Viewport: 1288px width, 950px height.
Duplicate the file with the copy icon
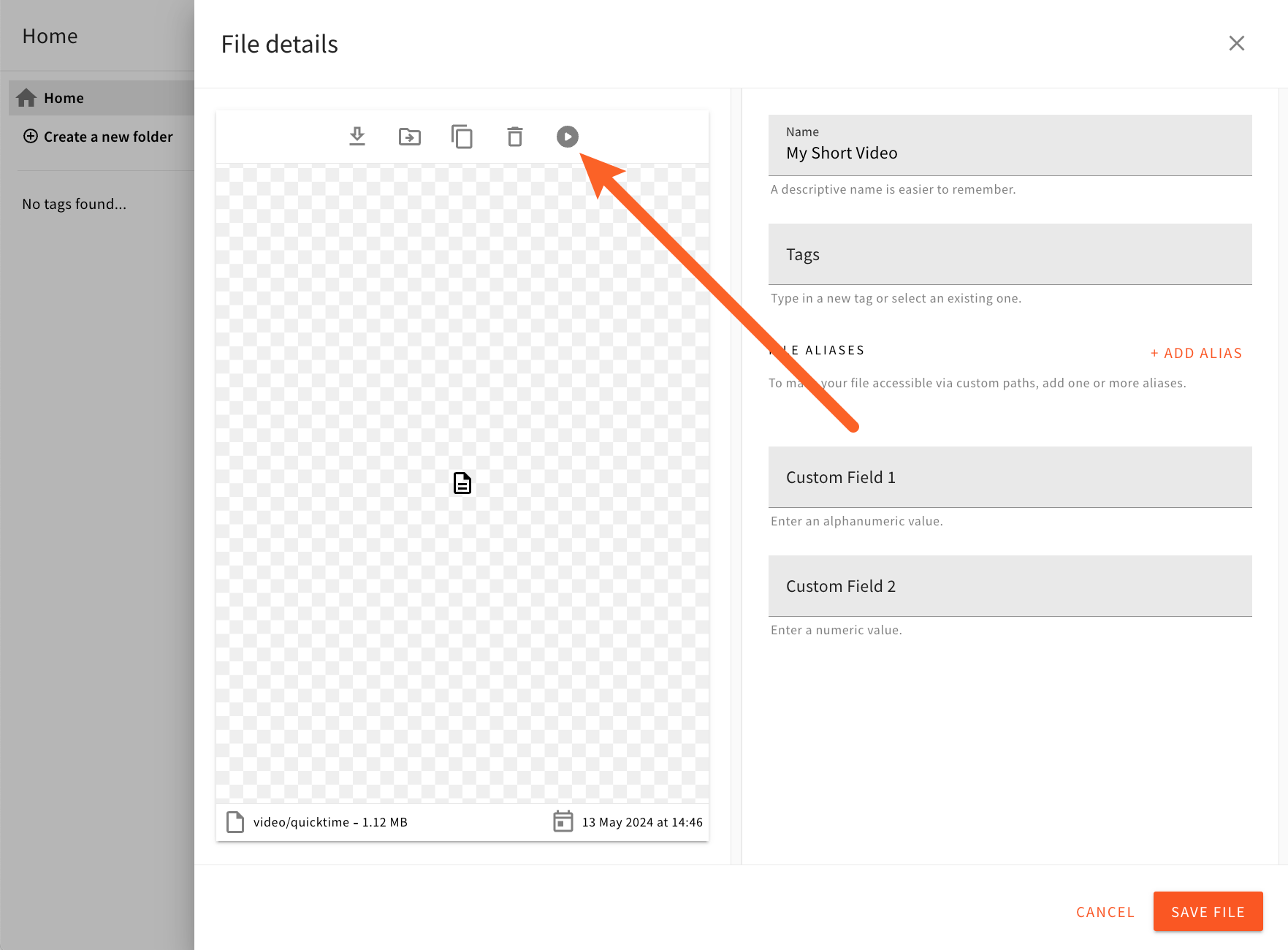[x=462, y=137]
